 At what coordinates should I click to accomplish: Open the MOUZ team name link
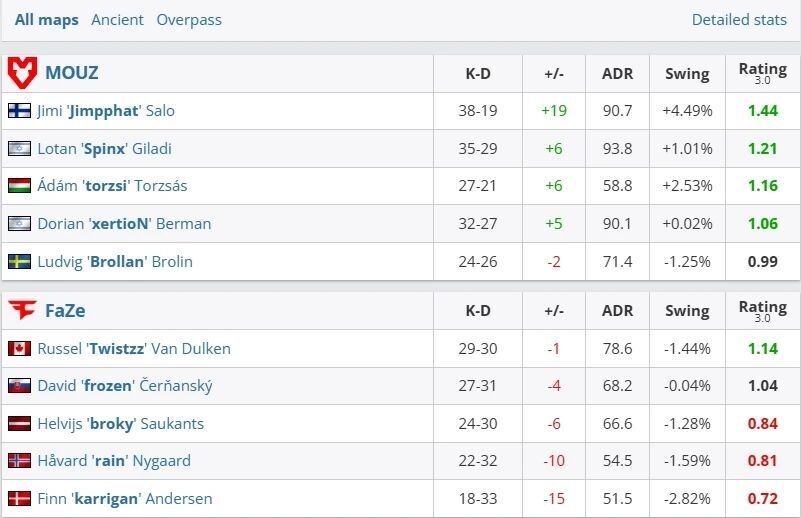72,73
